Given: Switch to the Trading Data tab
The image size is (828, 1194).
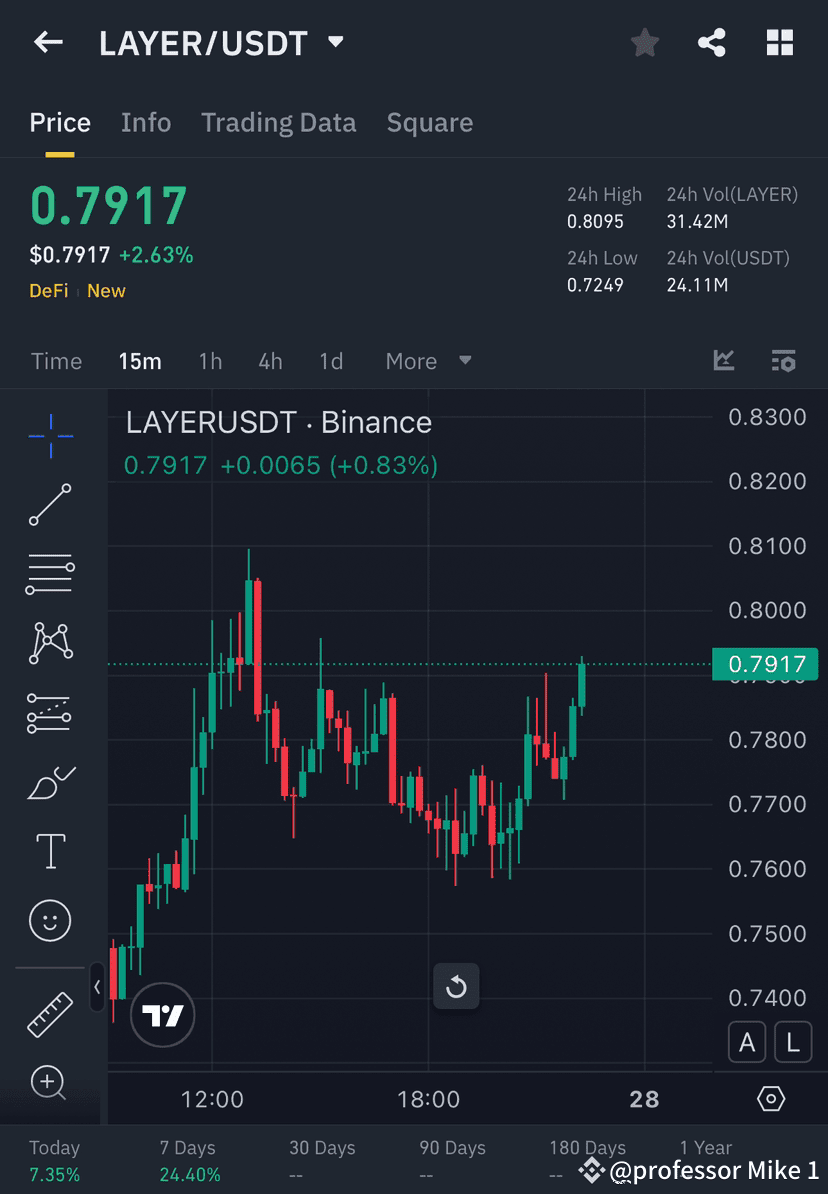Looking at the screenshot, I should (x=279, y=122).
